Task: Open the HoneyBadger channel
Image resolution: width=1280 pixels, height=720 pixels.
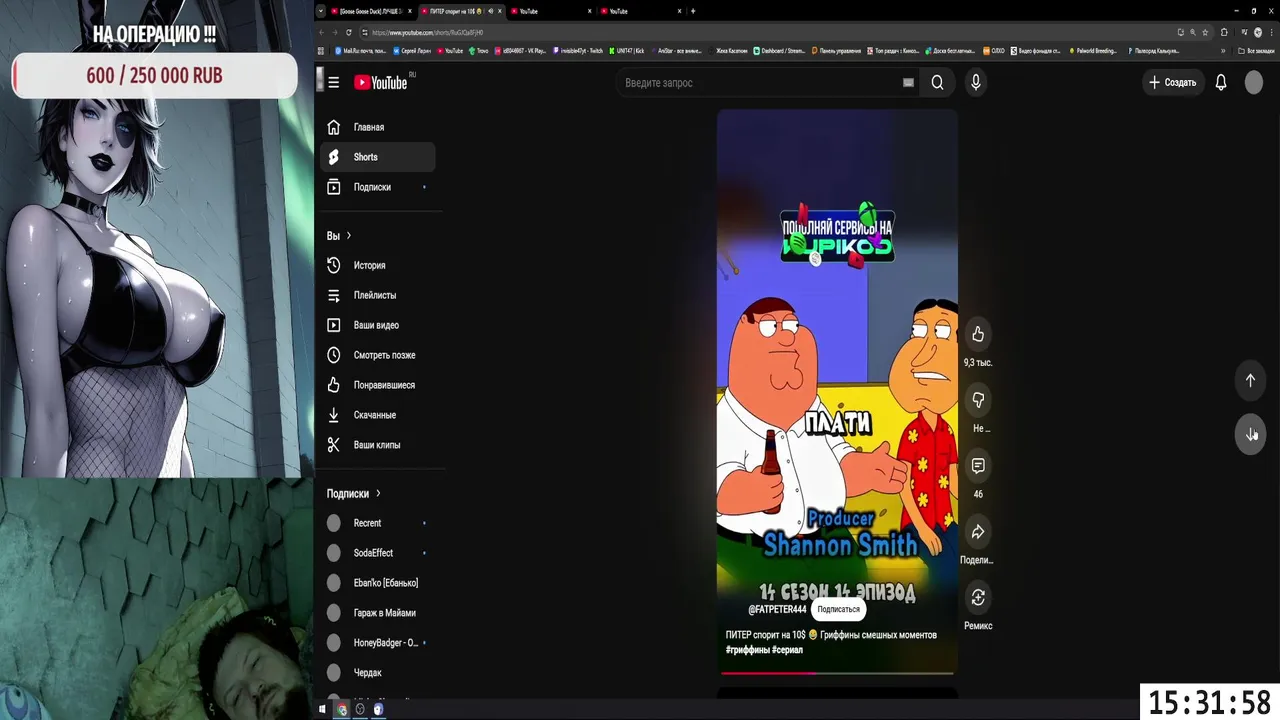Action: click(x=378, y=643)
